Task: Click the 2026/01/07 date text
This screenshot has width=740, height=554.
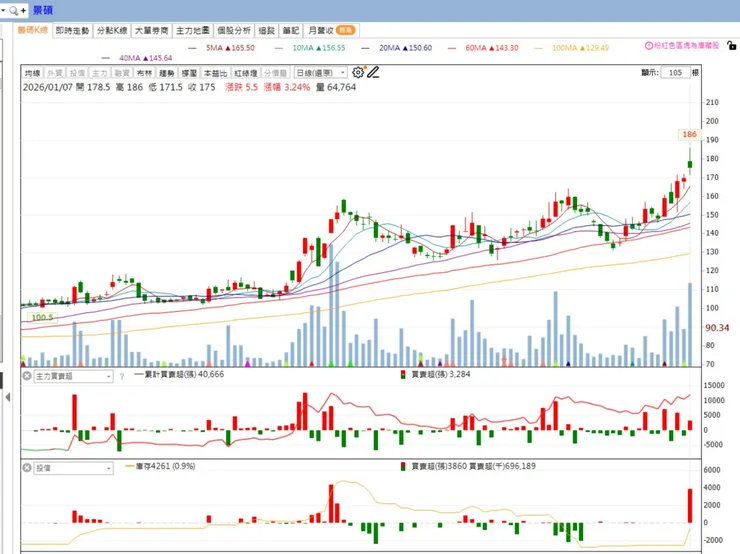Action: coord(48,87)
